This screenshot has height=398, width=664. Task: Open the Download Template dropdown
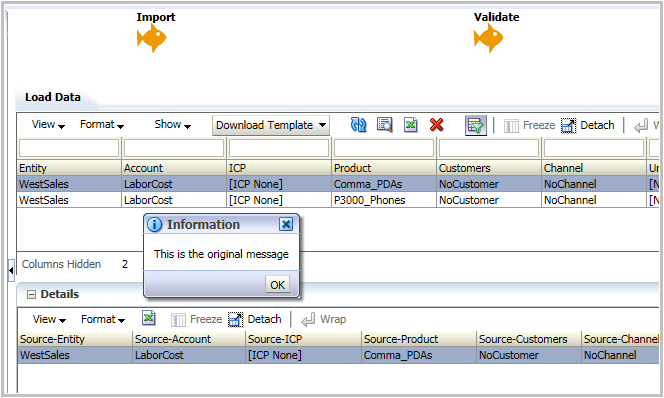(x=271, y=125)
